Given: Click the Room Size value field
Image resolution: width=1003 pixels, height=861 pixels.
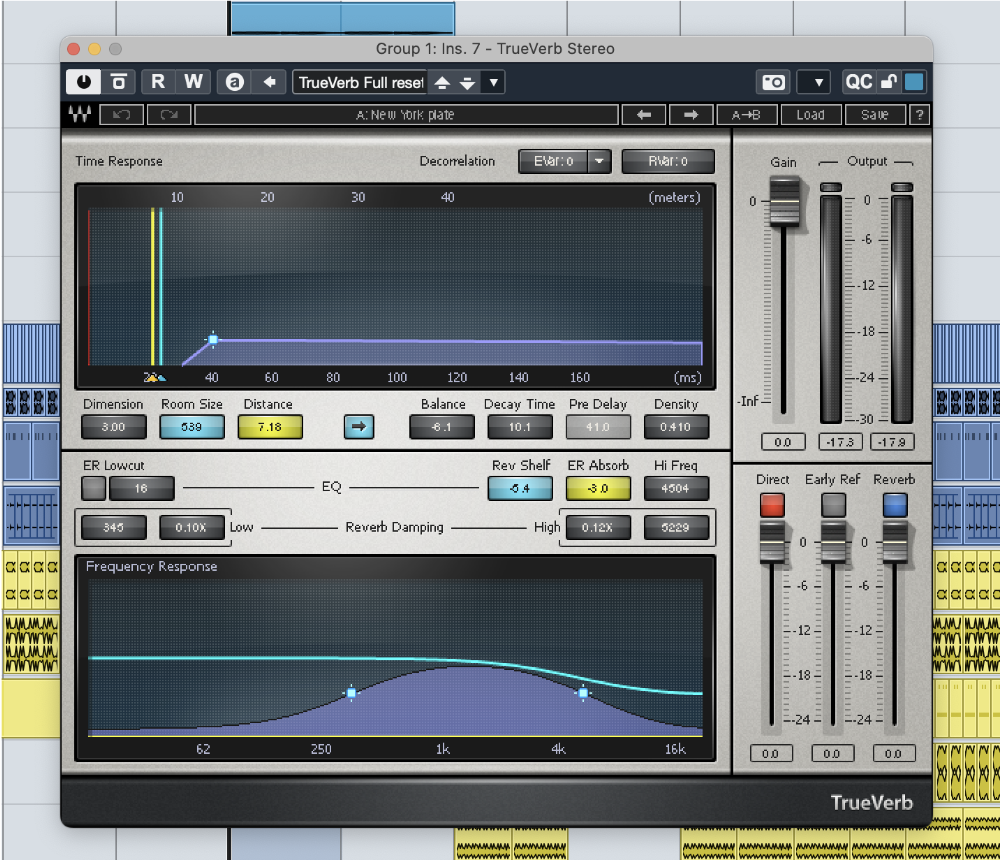Looking at the screenshot, I should coord(192,427).
